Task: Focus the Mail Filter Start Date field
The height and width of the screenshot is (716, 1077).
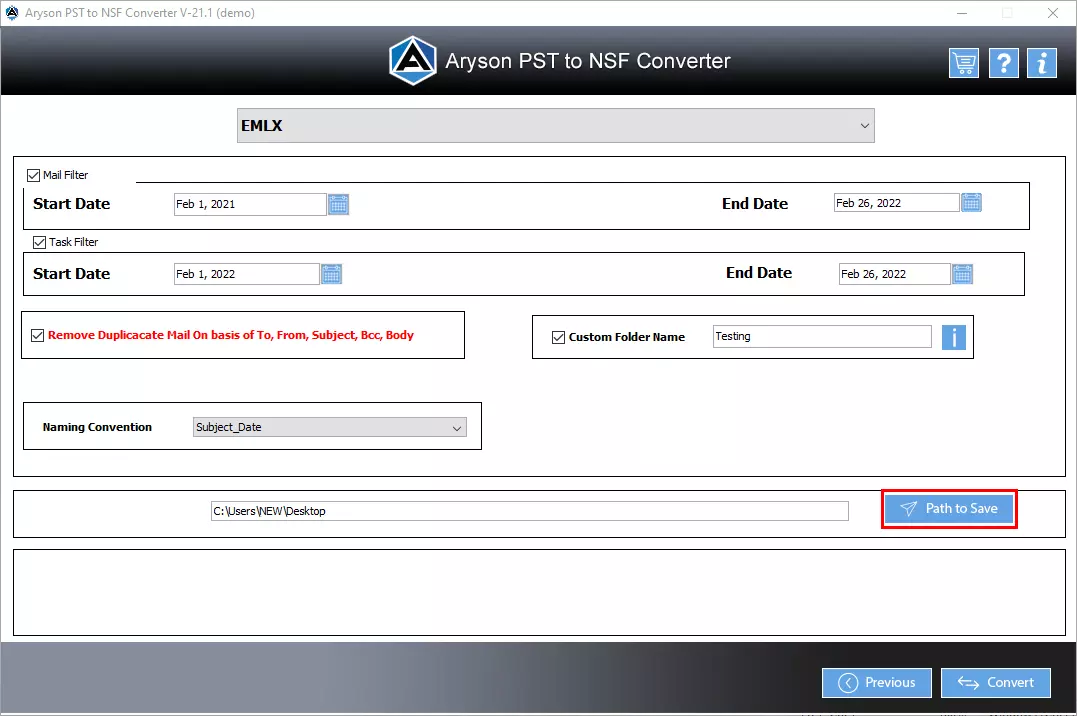Action: coord(250,204)
